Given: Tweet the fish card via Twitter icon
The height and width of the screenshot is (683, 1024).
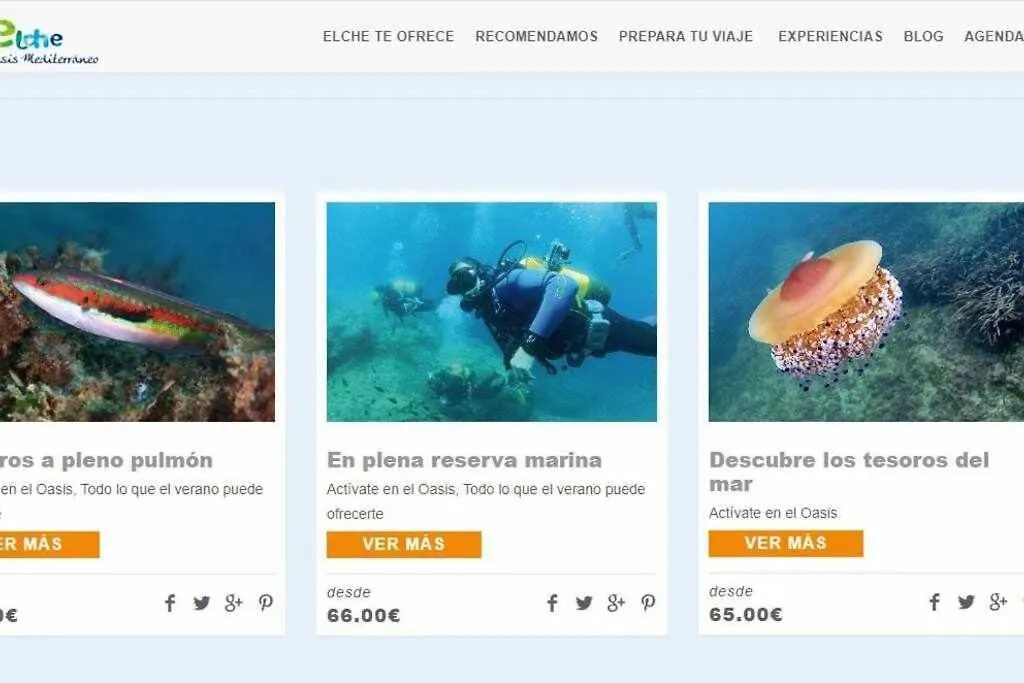Looking at the screenshot, I should (202, 603).
